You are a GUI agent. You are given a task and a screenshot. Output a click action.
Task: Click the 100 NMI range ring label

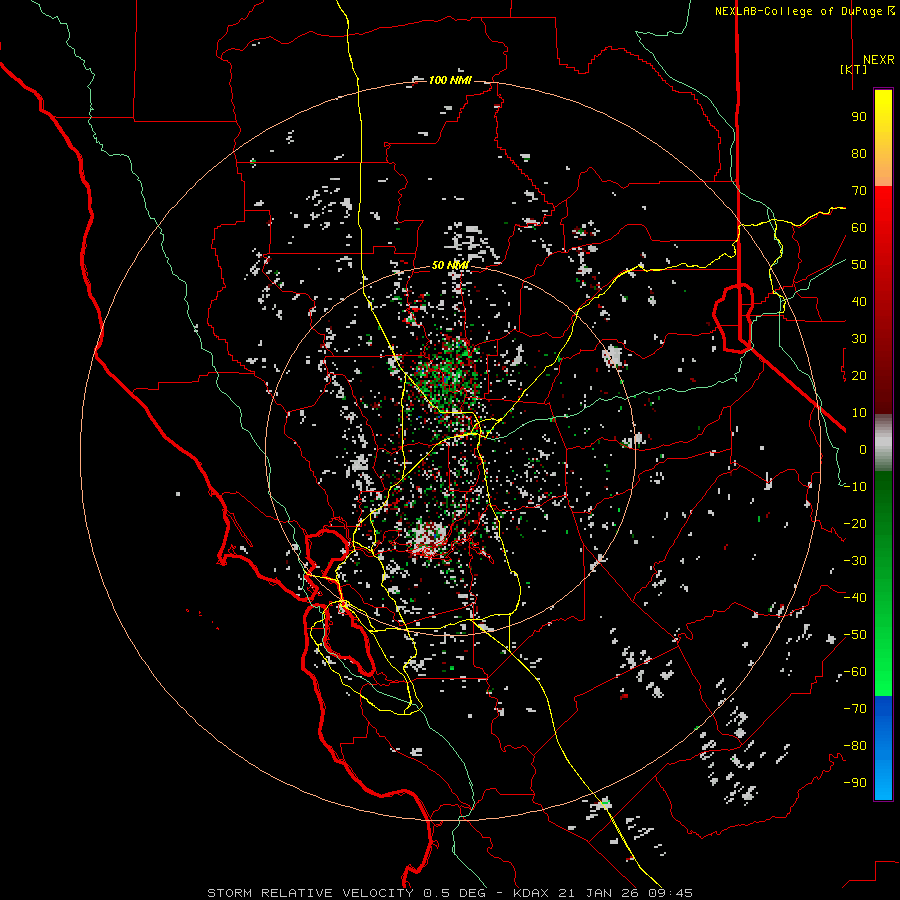(x=450, y=80)
